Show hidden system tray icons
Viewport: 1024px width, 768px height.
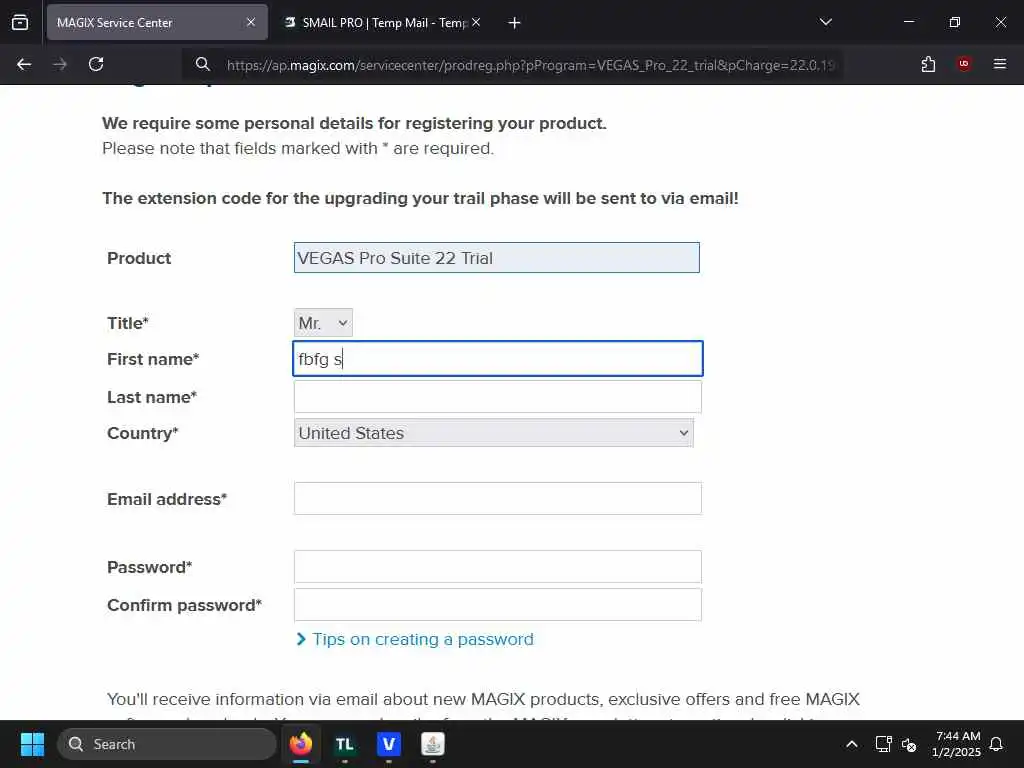pos(852,744)
